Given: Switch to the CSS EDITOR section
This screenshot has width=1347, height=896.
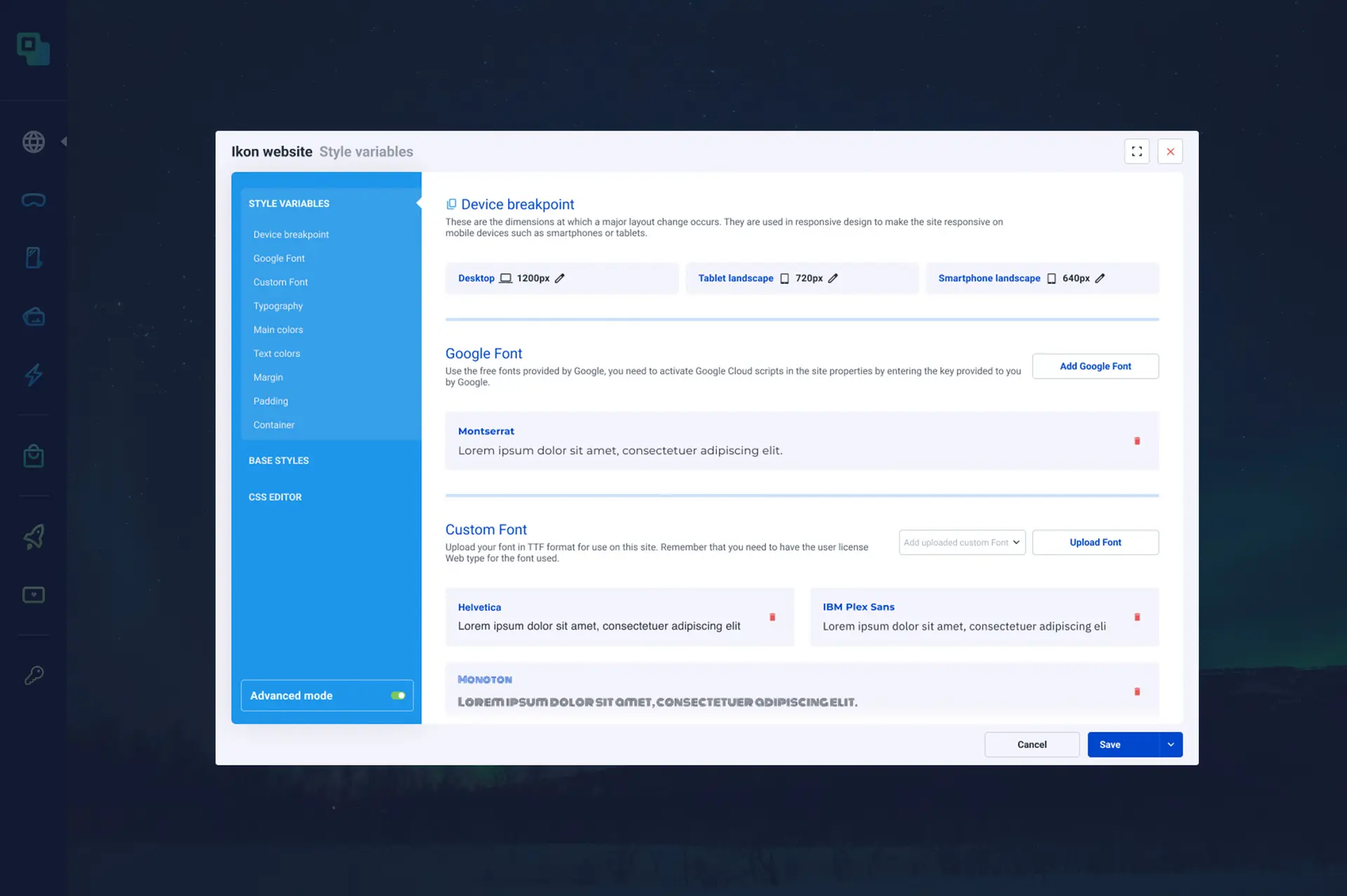Looking at the screenshot, I should click(276, 496).
